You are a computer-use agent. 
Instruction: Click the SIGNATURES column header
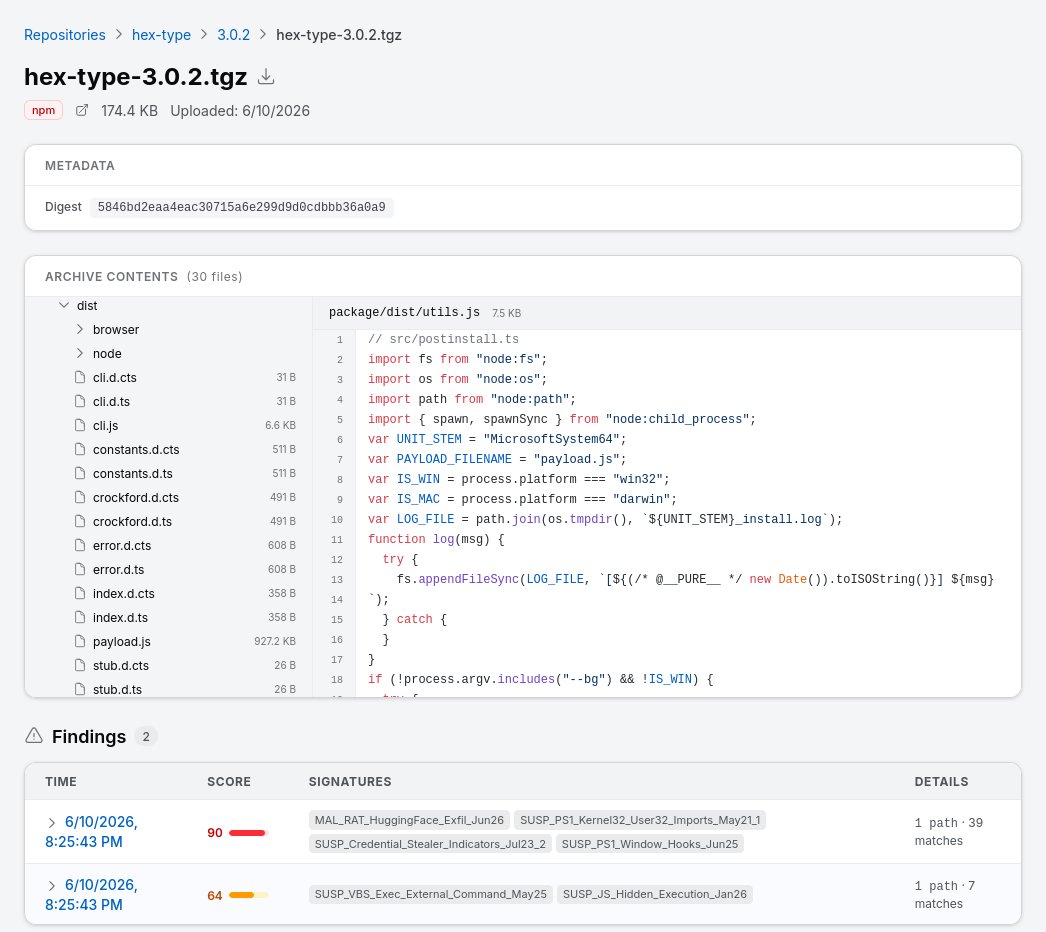[x=350, y=781]
